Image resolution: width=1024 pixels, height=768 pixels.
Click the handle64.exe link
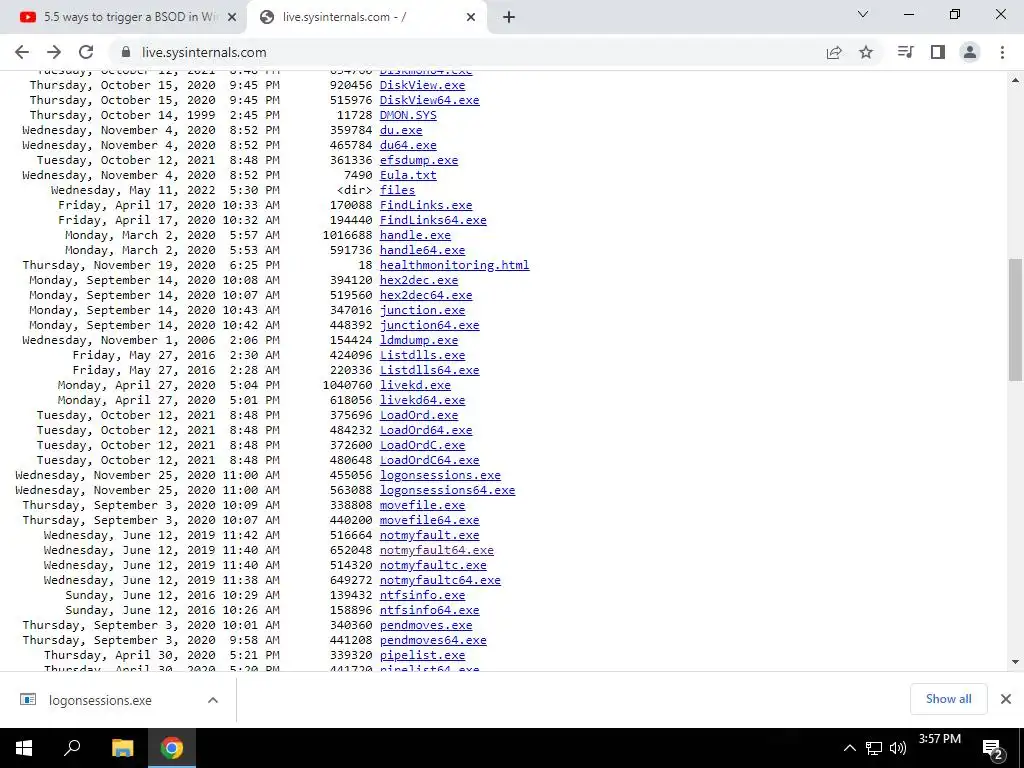pos(423,250)
